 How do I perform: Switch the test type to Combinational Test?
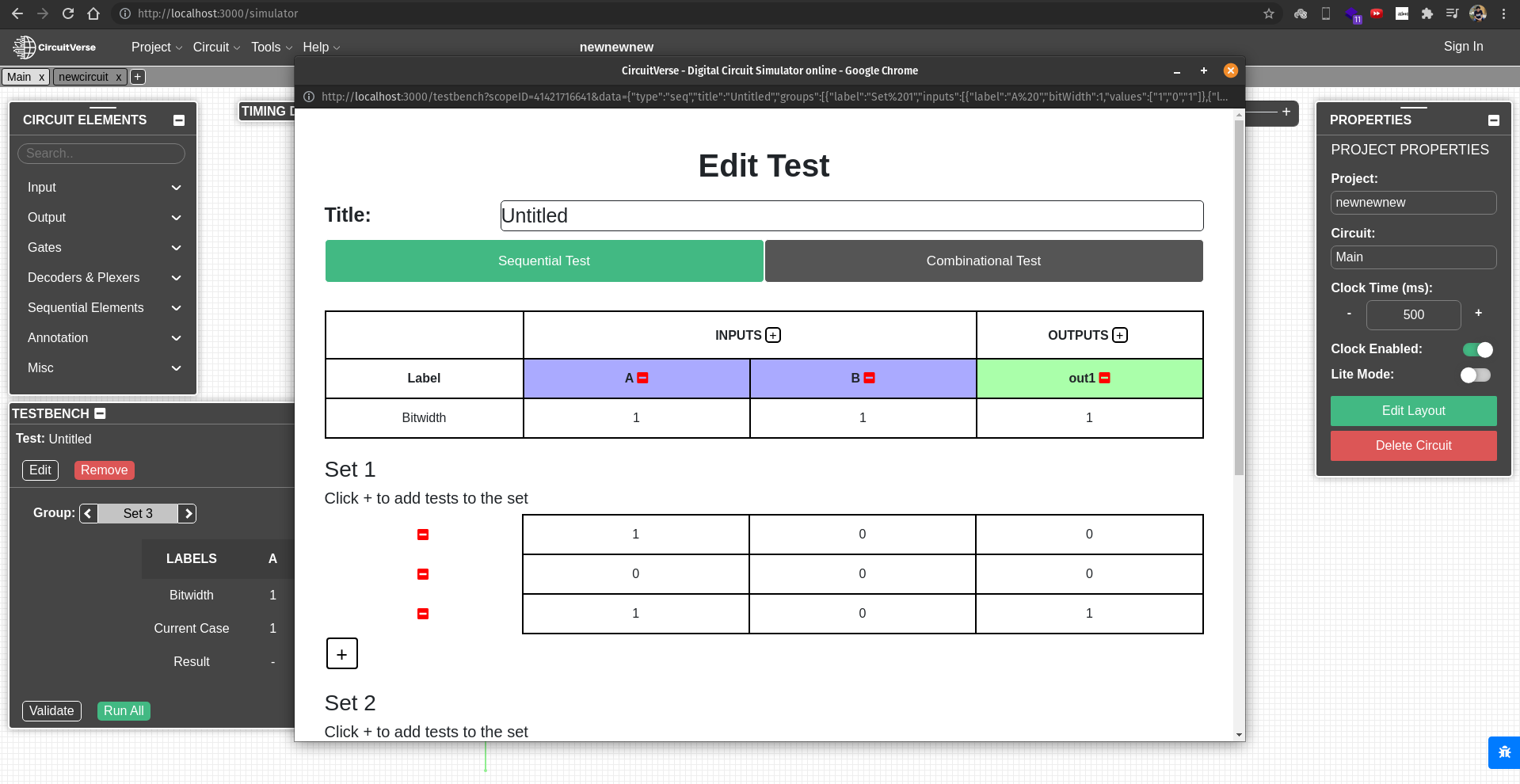pyautogui.click(x=983, y=261)
